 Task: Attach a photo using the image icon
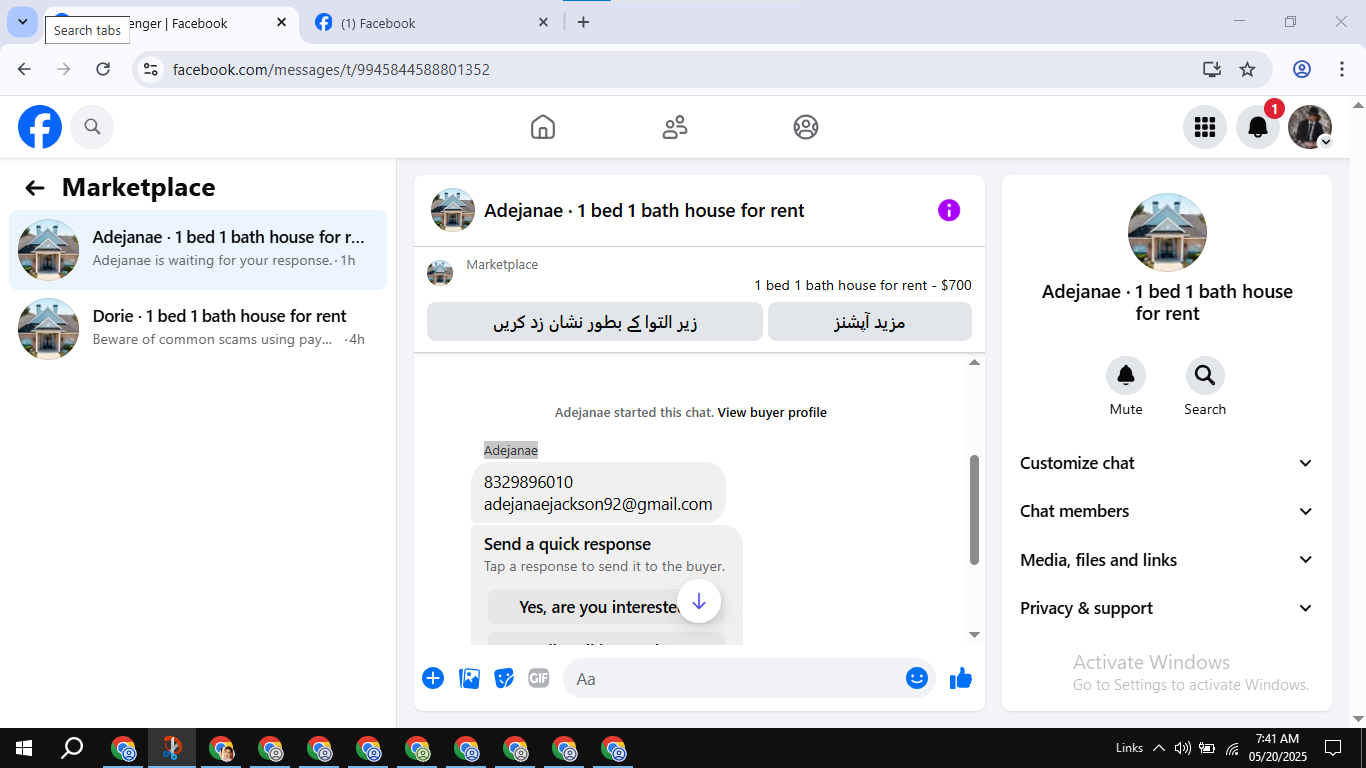click(x=469, y=678)
